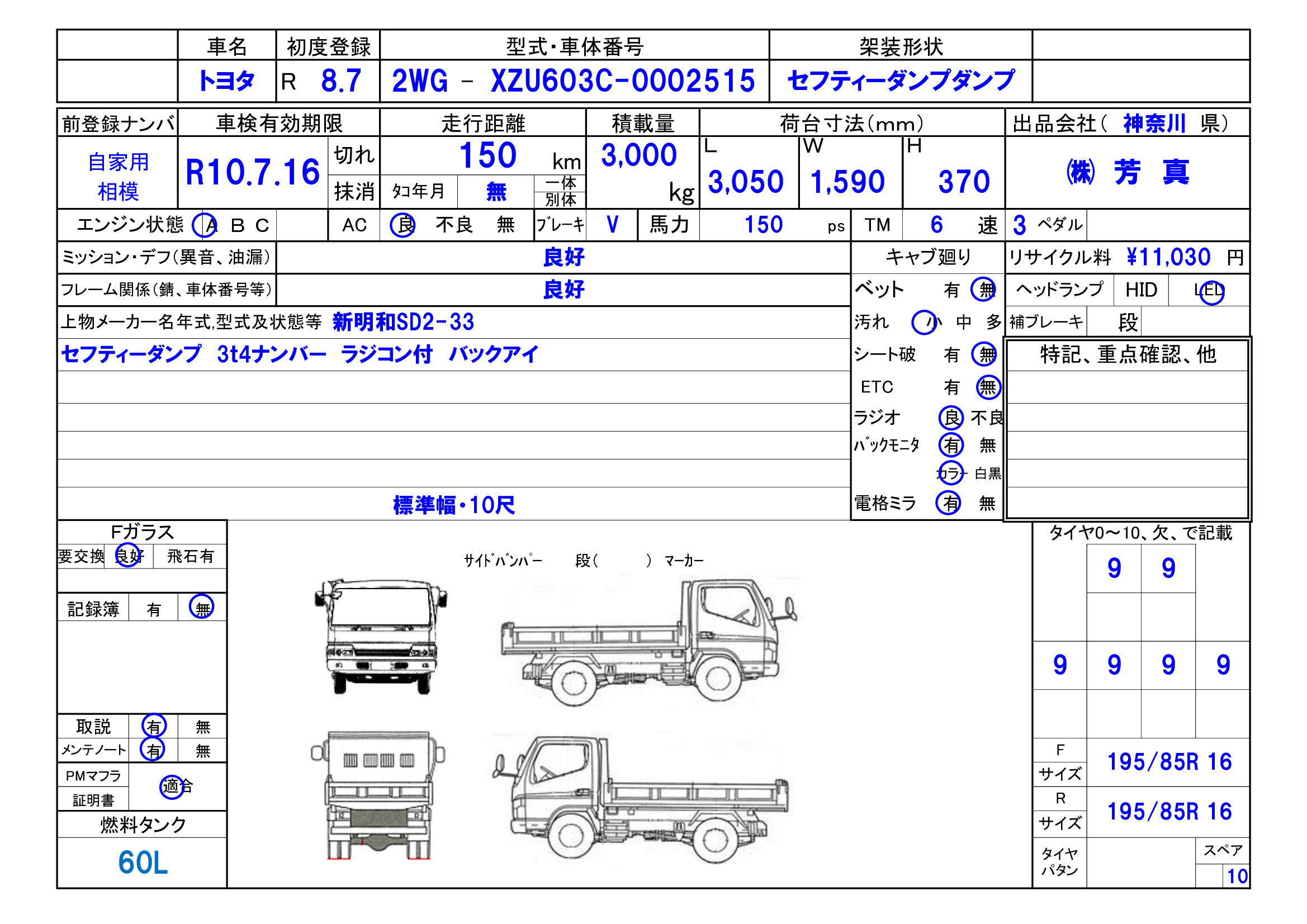Screen dimensions: 1307x924
Task: Click the seller prefecture "神奈川"
Action: point(1154,124)
